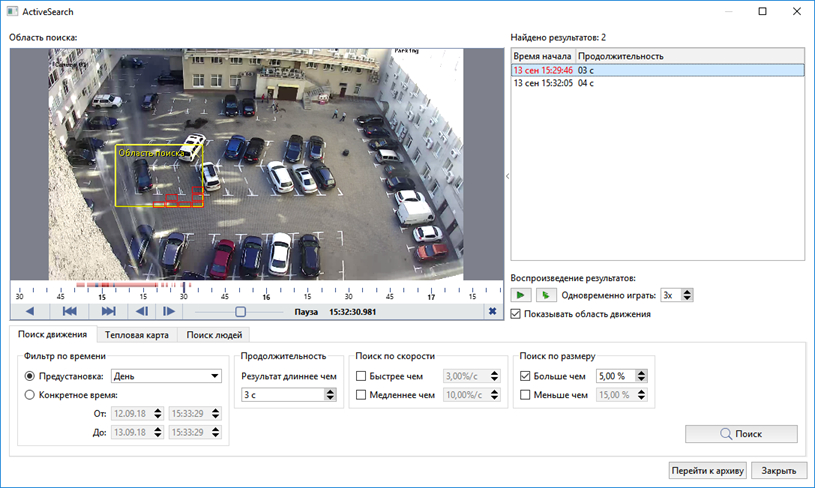Jump to the next recording fragment
This screenshot has width=815, height=488.
click(108, 312)
